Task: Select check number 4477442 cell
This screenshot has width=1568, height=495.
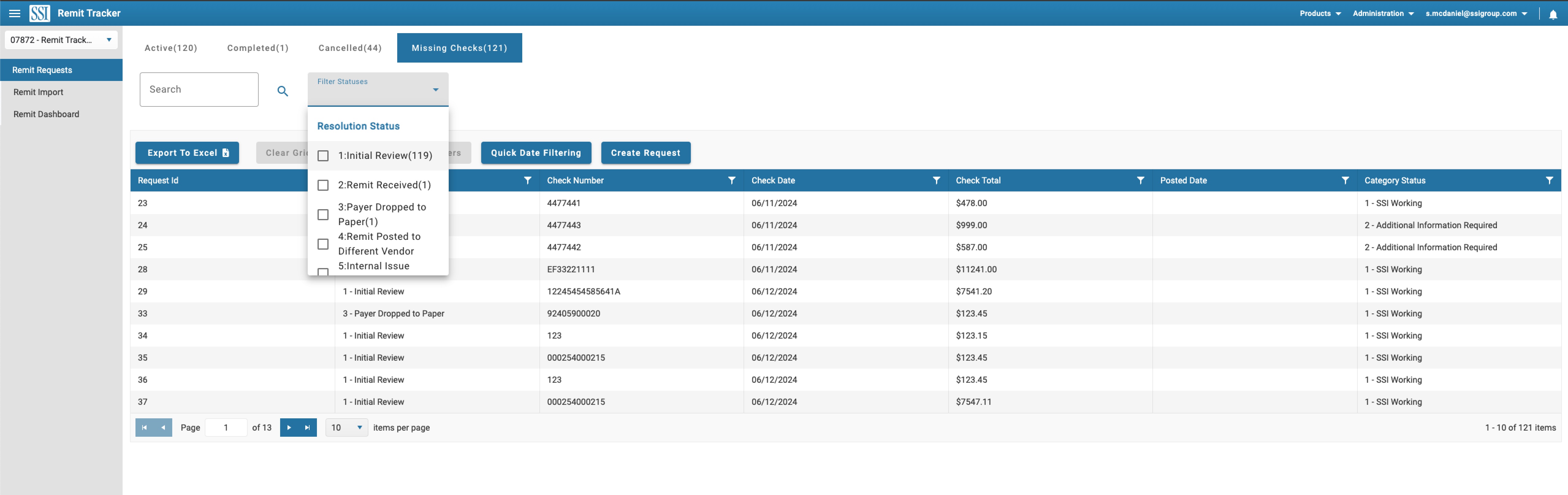Action: (641, 247)
